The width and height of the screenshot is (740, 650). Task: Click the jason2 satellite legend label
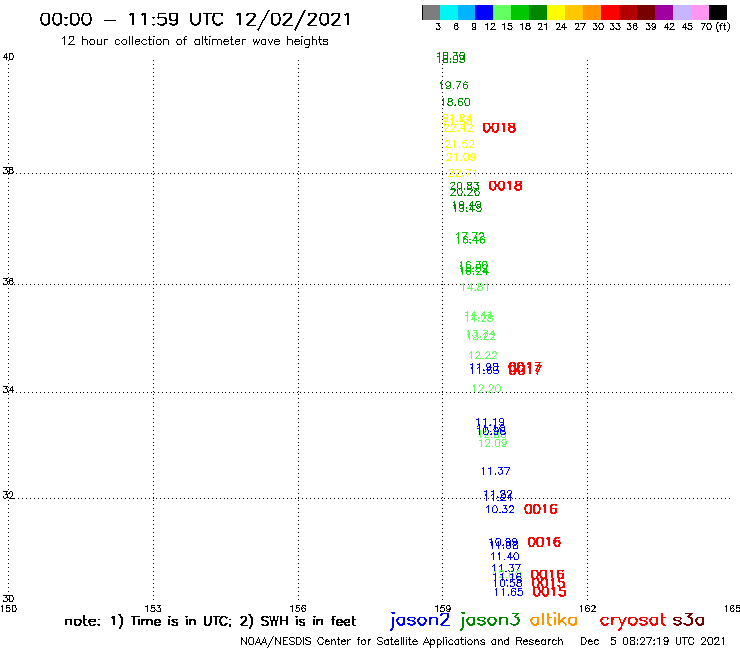[x=420, y=620]
